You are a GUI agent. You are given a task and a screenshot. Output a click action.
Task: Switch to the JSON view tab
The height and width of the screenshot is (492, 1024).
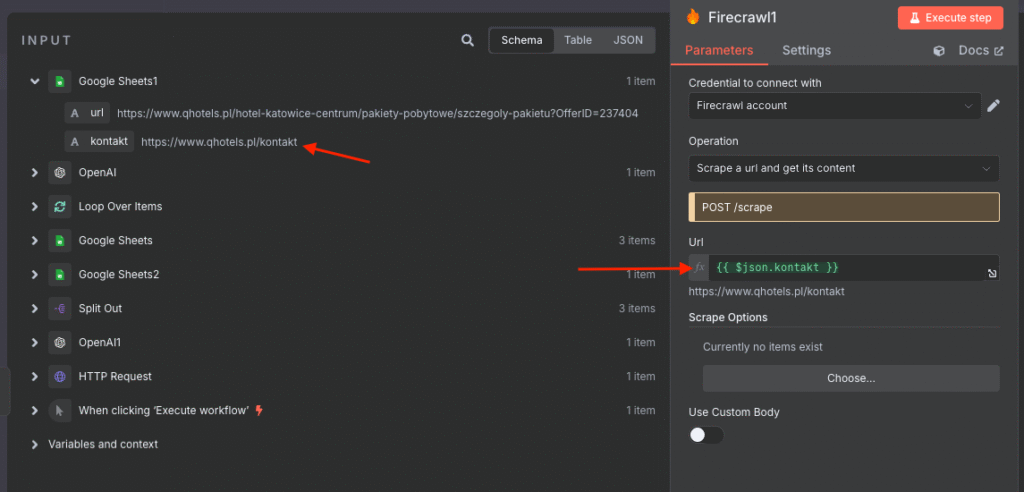pyautogui.click(x=628, y=41)
